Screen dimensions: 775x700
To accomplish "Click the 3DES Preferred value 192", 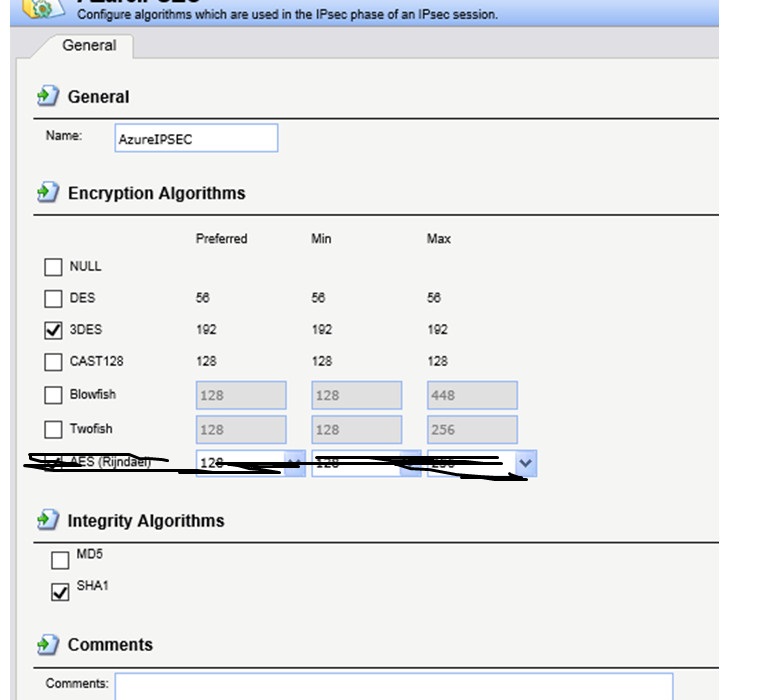I will (x=206, y=330).
